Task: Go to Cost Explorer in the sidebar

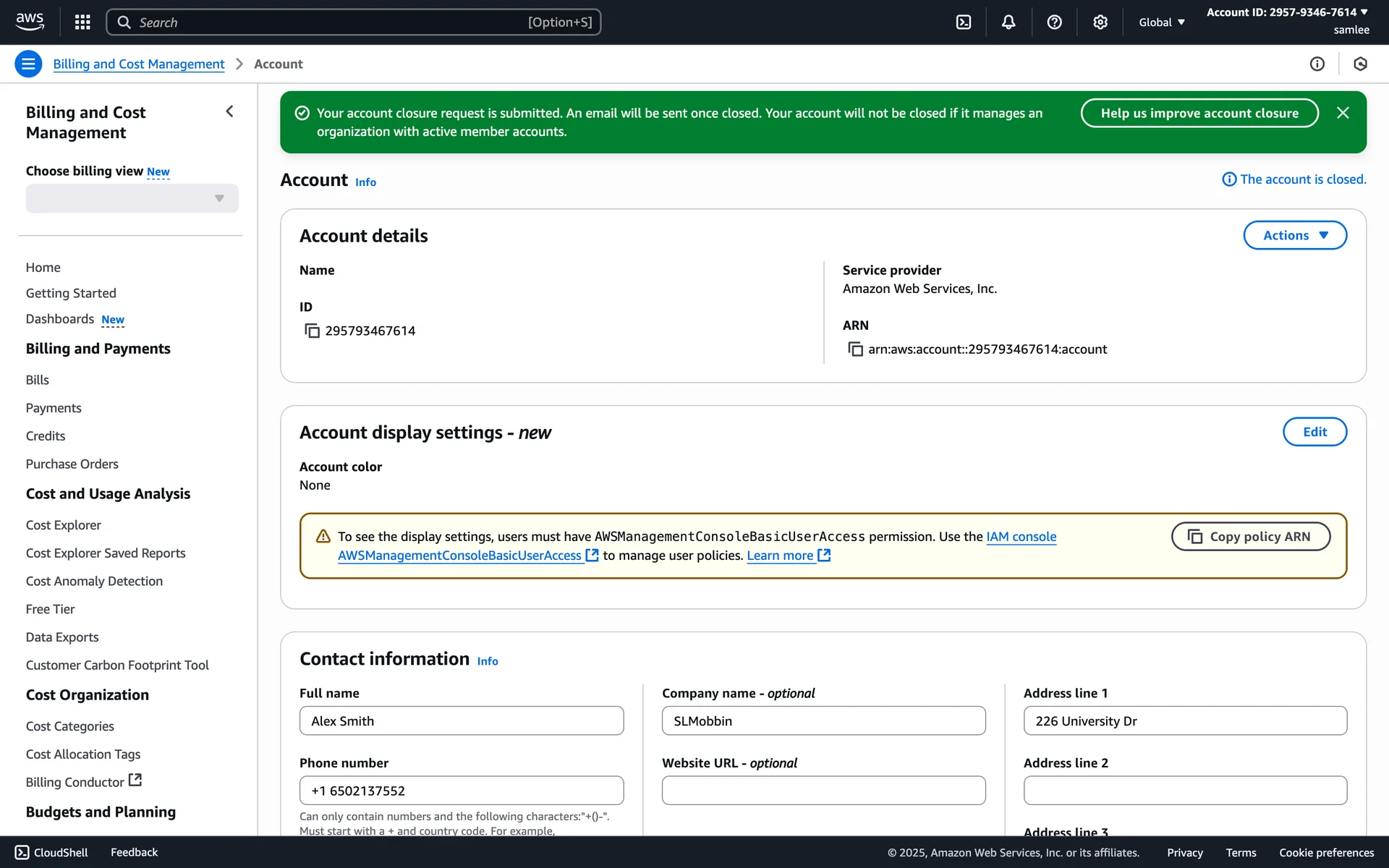Action: (x=63, y=525)
